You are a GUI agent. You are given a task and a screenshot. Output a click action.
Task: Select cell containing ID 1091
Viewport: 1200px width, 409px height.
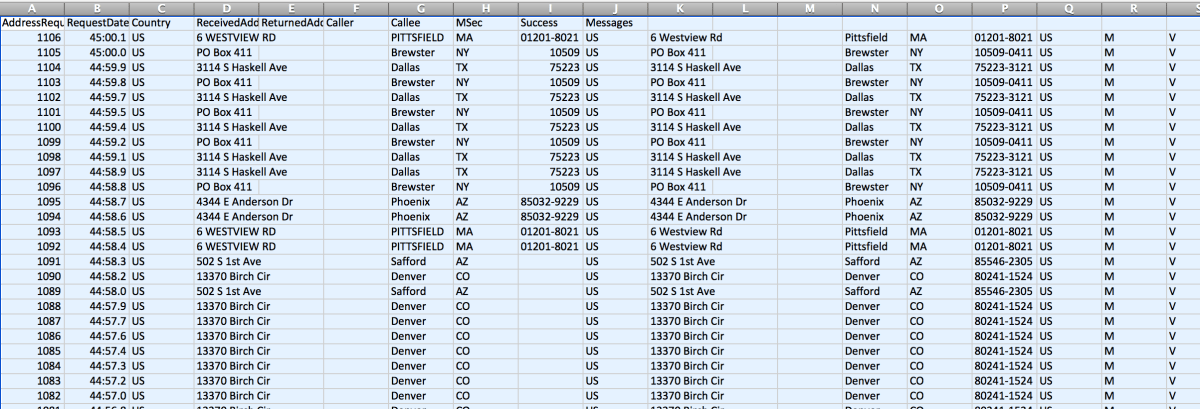pos(32,261)
